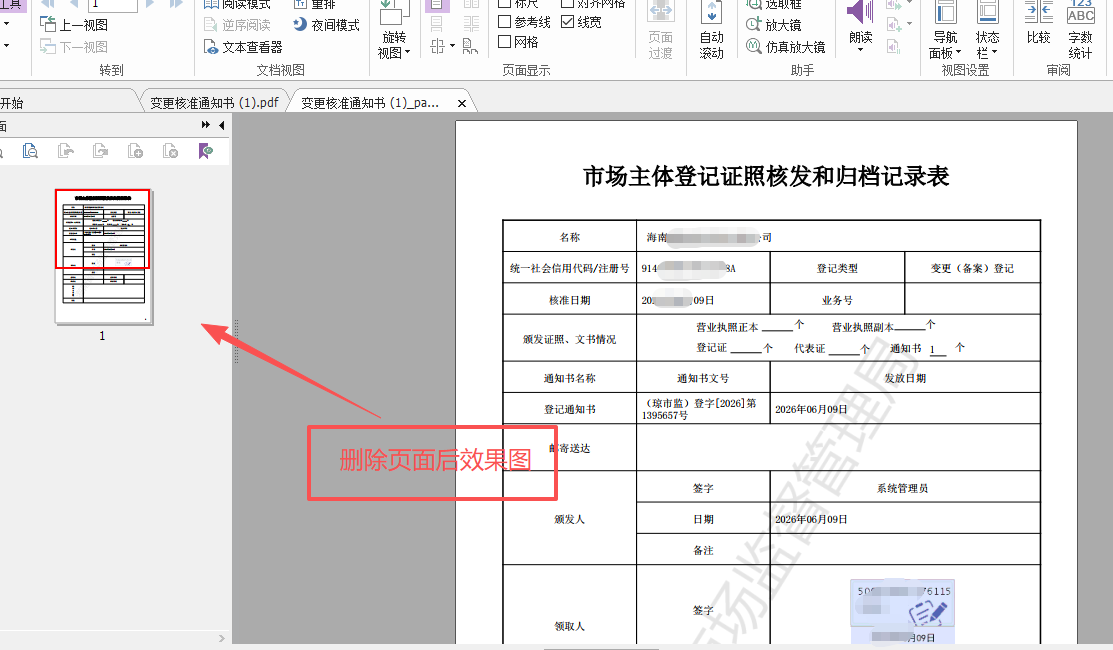Click the horizontal scrollbar in the thumbnail panel
Screen dimensions: 1113x650
[x=114, y=638]
